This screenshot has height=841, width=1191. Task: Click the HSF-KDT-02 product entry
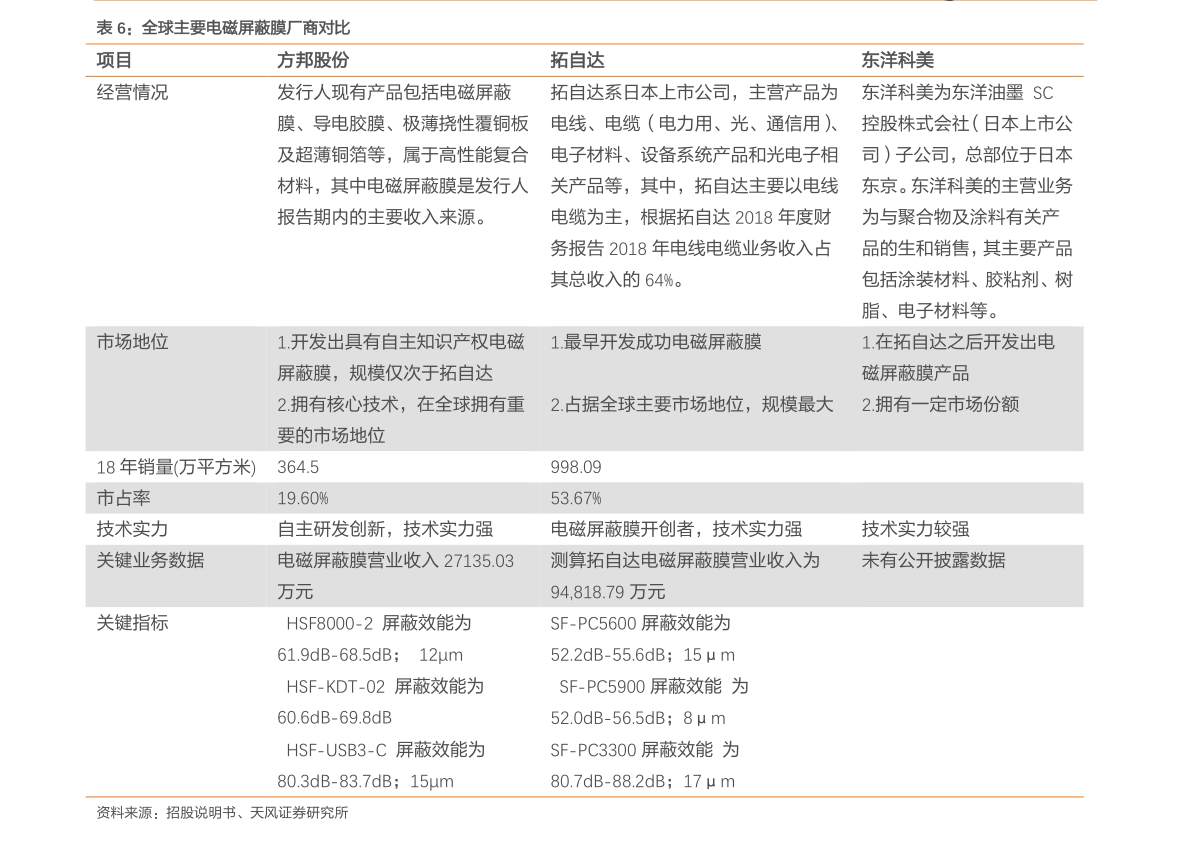point(335,687)
